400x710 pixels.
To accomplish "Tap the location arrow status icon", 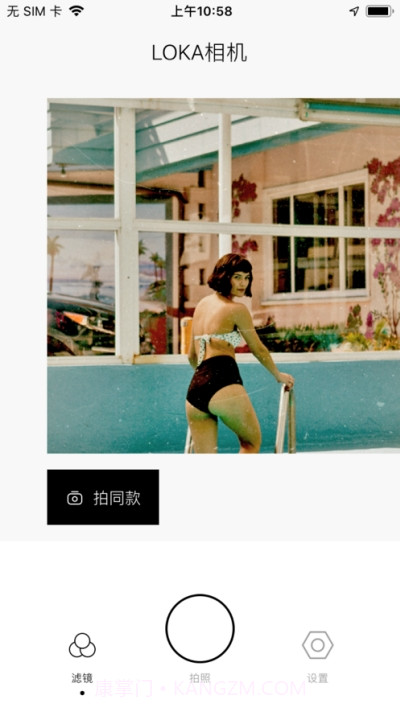I will point(354,11).
